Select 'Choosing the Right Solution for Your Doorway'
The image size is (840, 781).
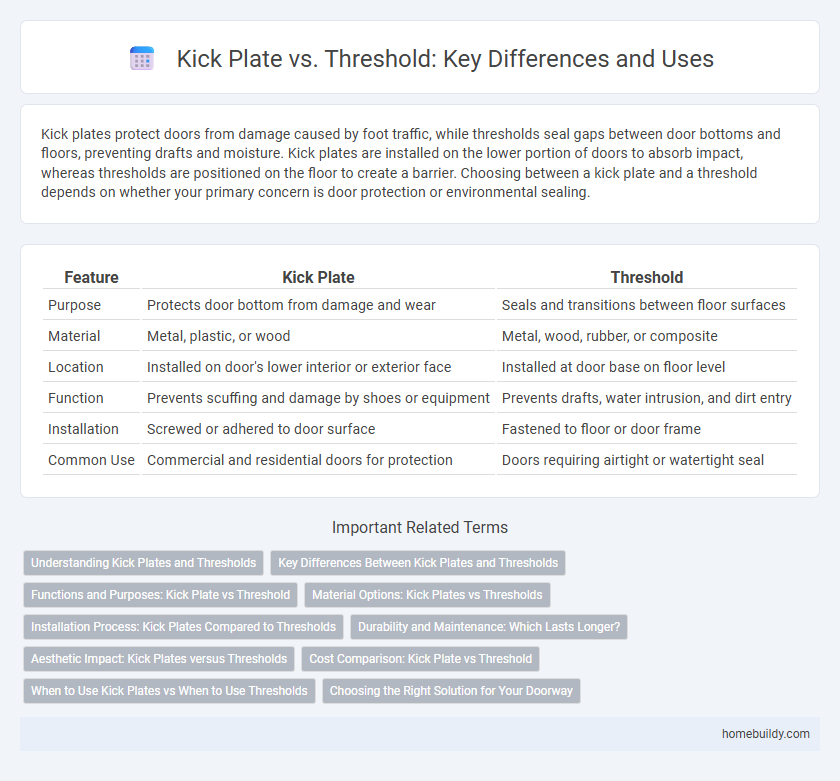(x=451, y=691)
